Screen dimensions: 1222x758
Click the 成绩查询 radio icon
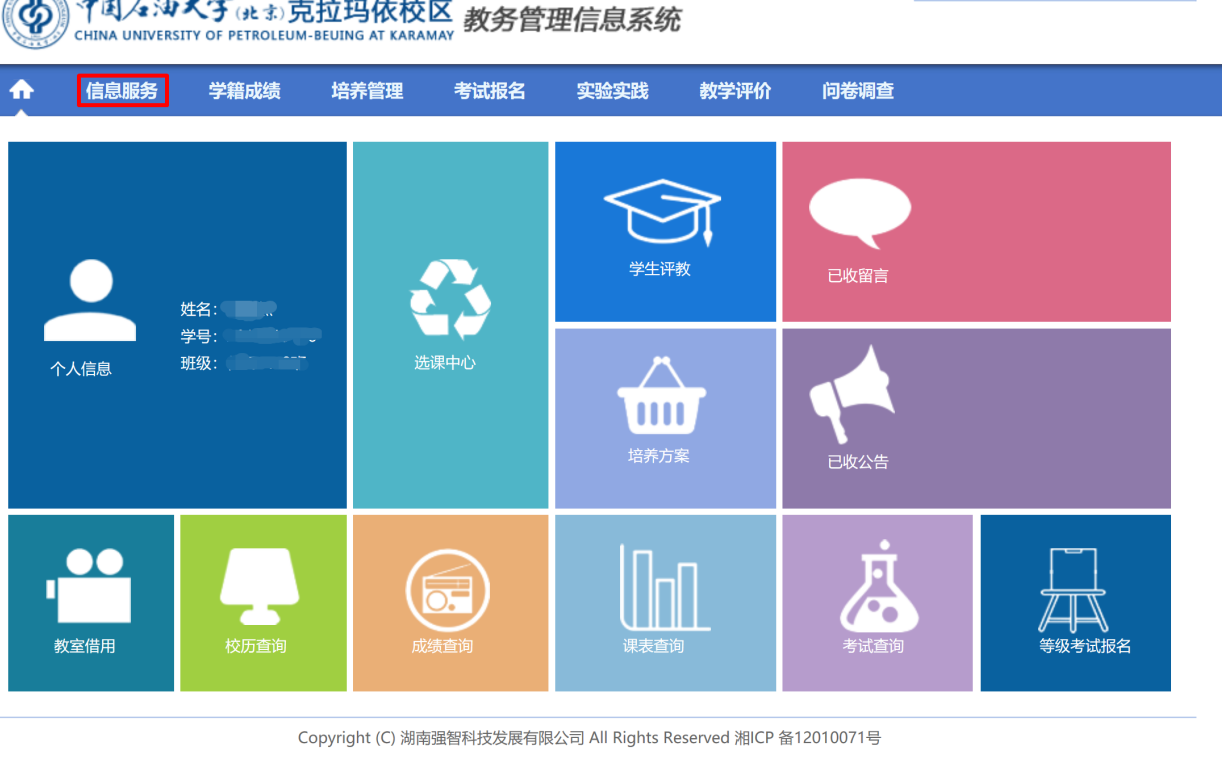click(x=447, y=590)
